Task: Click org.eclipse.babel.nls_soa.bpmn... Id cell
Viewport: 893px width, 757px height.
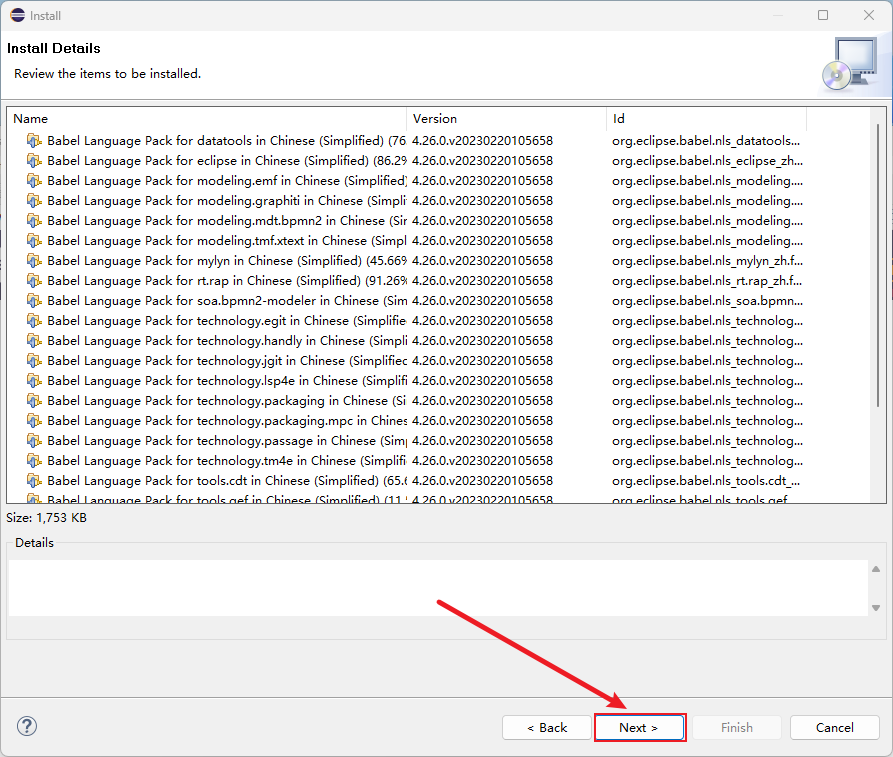Action: tap(707, 301)
